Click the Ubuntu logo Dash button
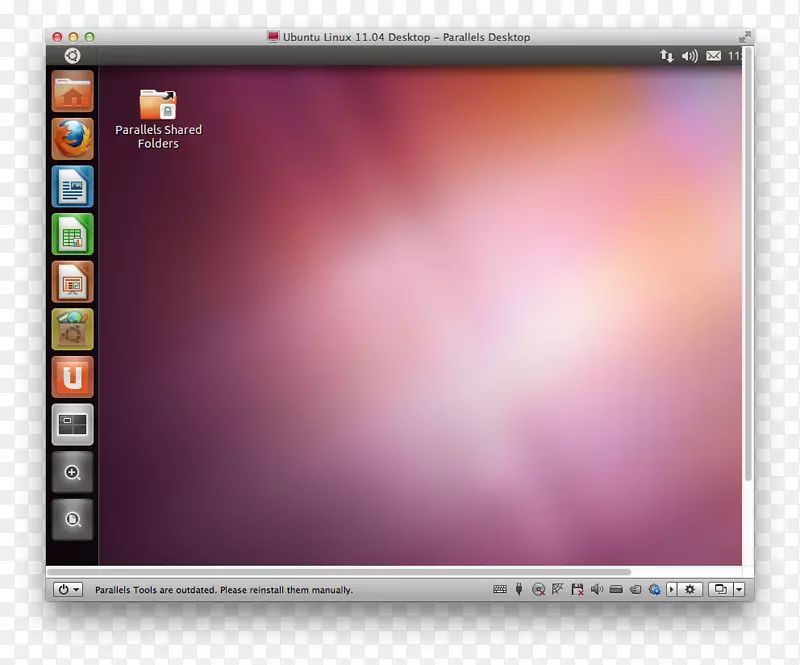 72,56
